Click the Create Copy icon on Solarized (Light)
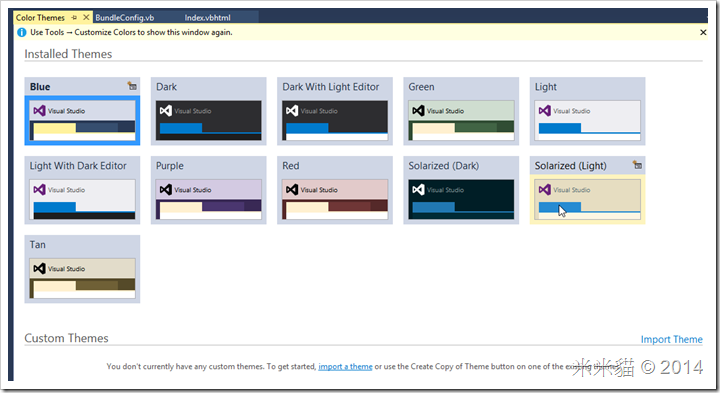This screenshot has width=720, height=393. [637, 165]
